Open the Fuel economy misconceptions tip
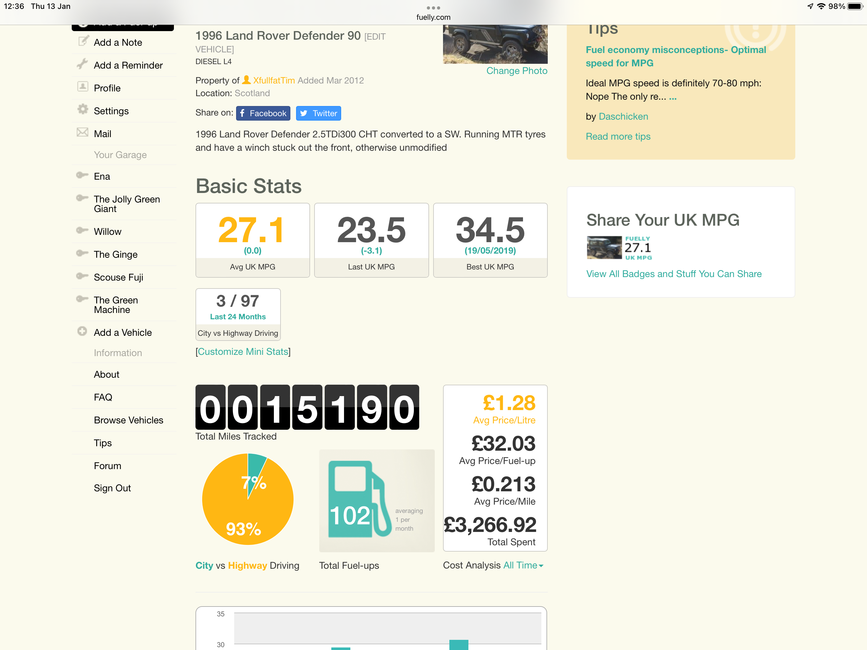The width and height of the screenshot is (867, 650). coord(676,56)
